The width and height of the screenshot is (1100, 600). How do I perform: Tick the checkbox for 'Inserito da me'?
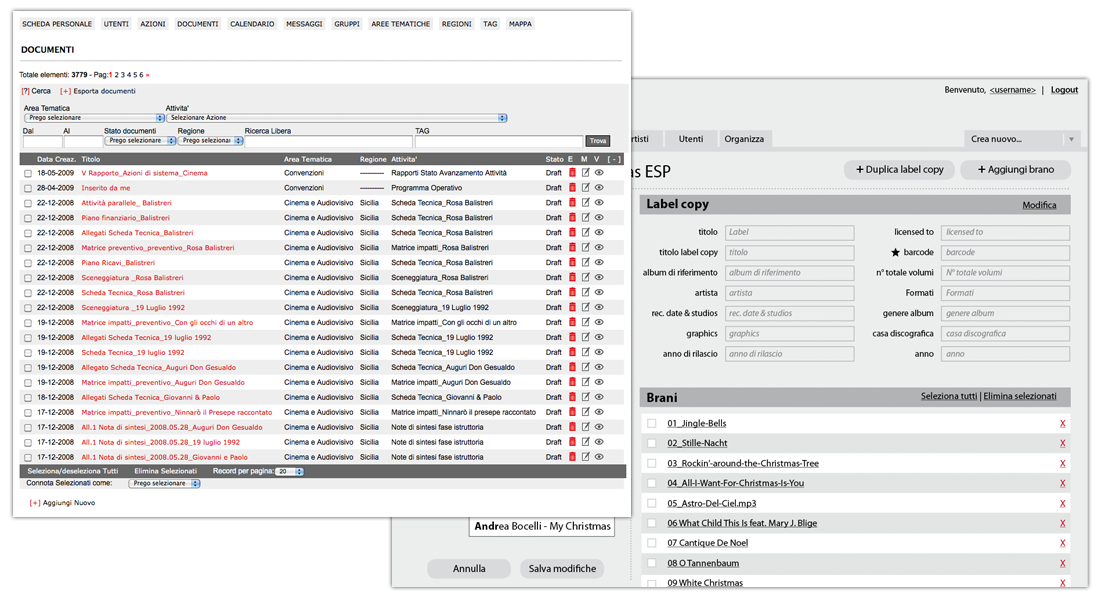[x=28, y=188]
